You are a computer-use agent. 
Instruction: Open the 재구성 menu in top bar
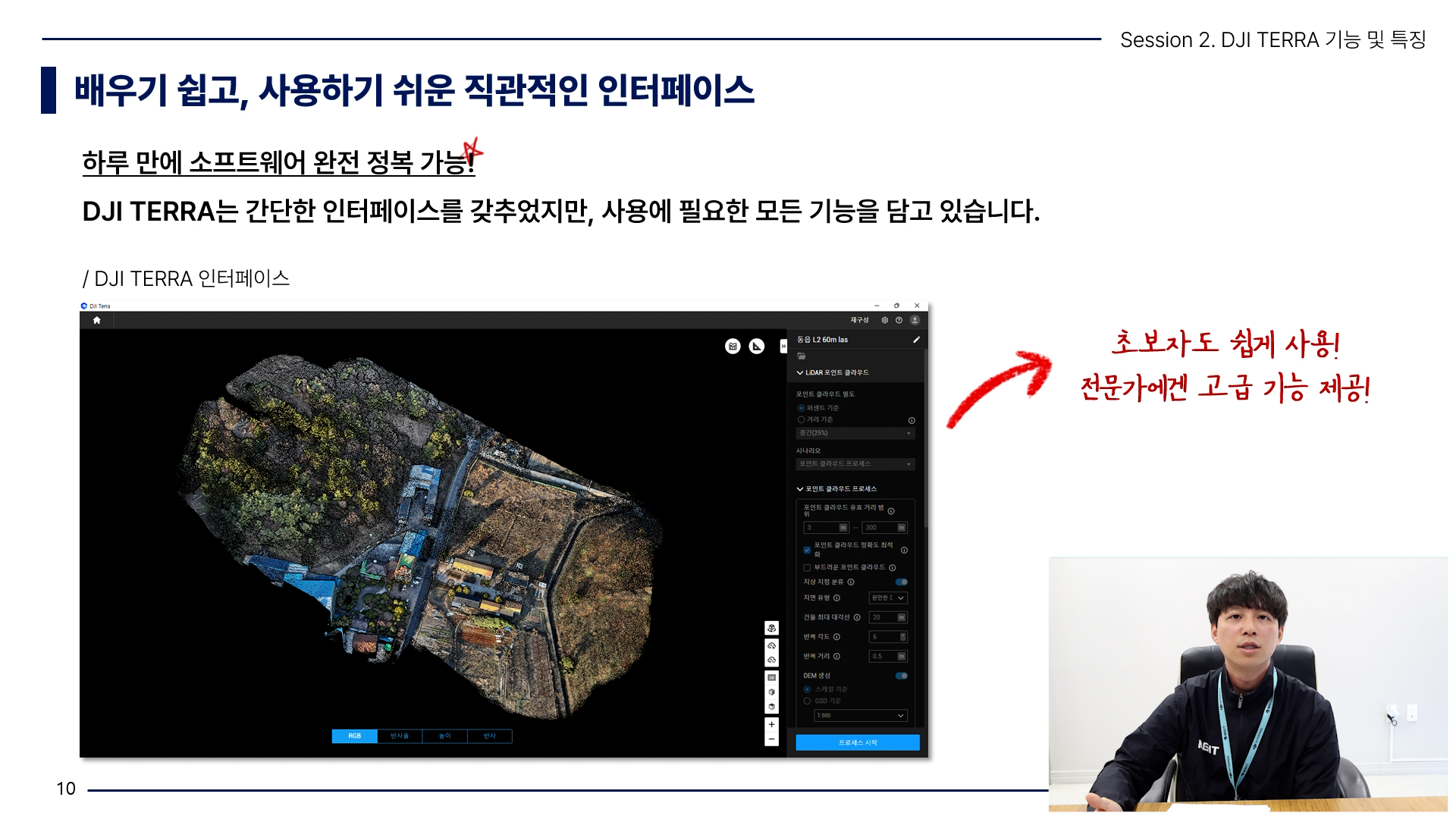[859, 320]
